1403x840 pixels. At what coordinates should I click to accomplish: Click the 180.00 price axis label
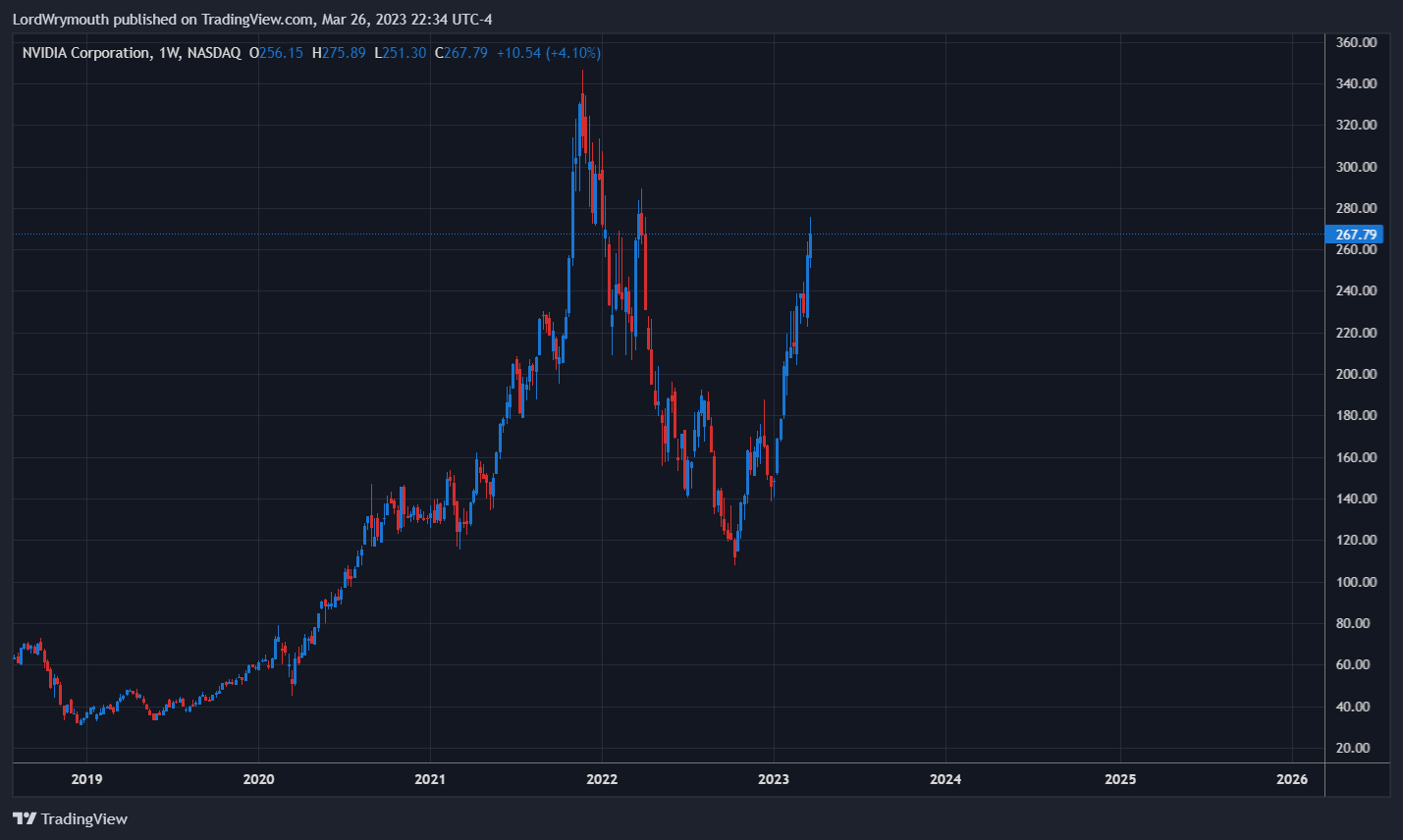(1356, 415)
